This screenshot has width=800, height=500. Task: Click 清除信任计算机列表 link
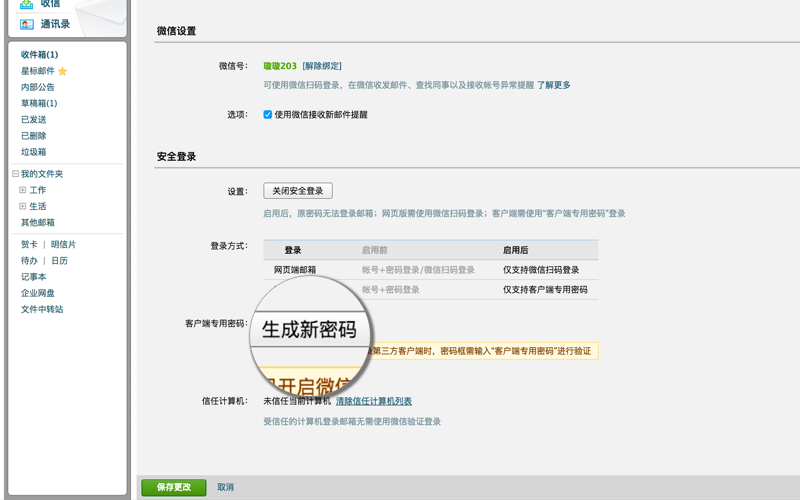tap(373, 401)
